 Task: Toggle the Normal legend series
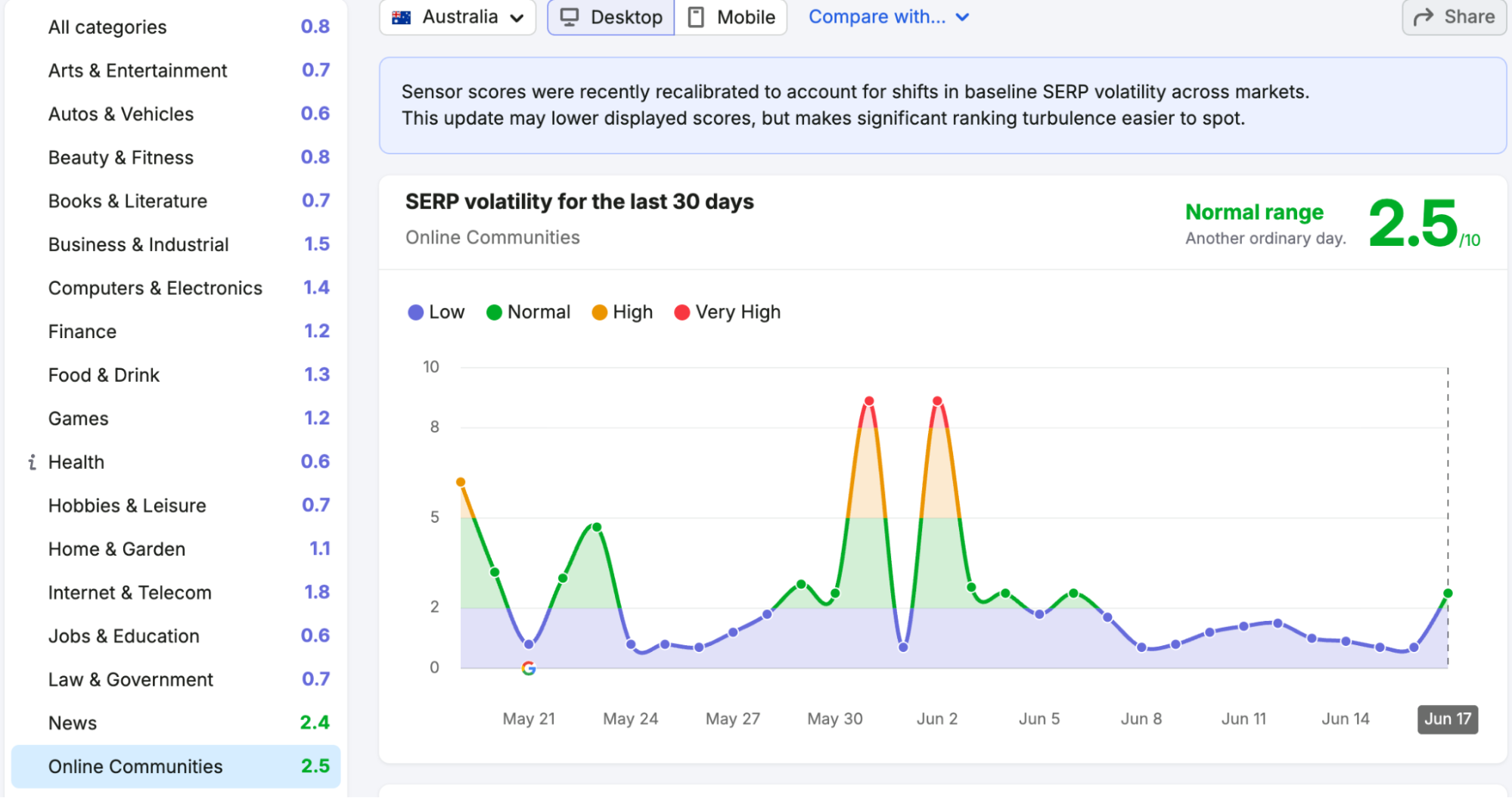click(528, 312)
